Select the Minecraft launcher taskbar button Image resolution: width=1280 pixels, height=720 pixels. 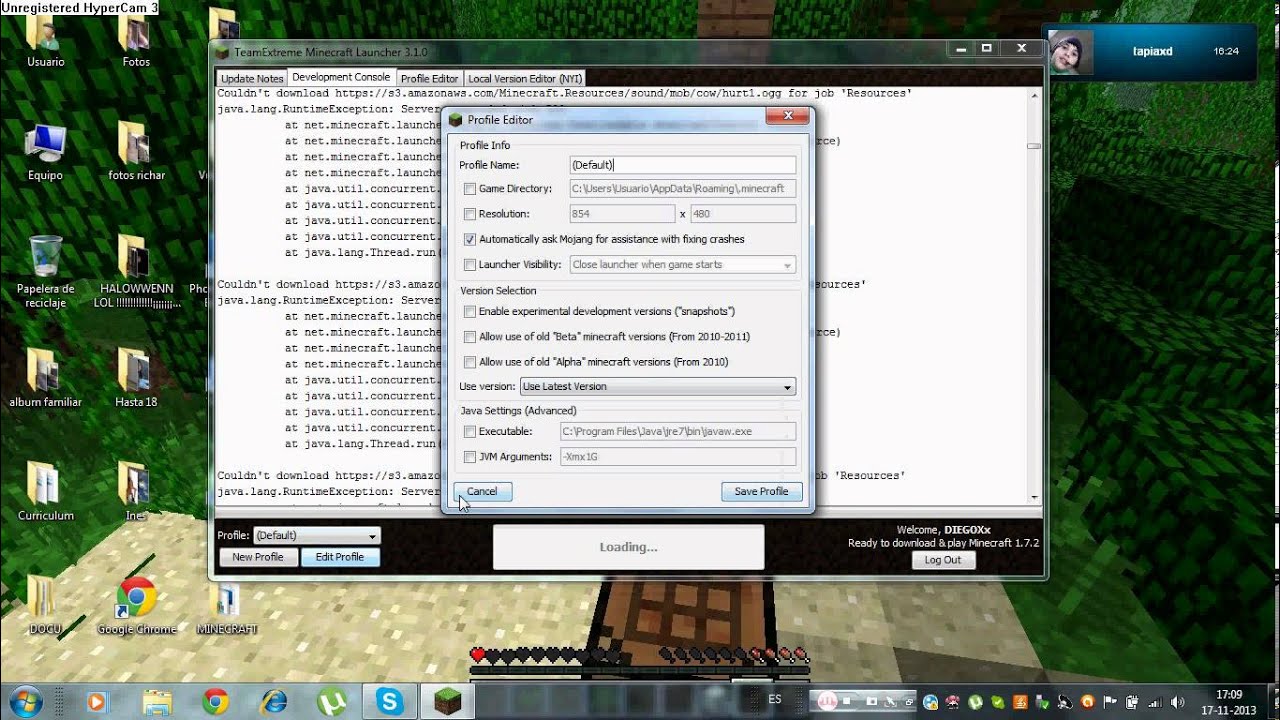[x=448, y=701]
